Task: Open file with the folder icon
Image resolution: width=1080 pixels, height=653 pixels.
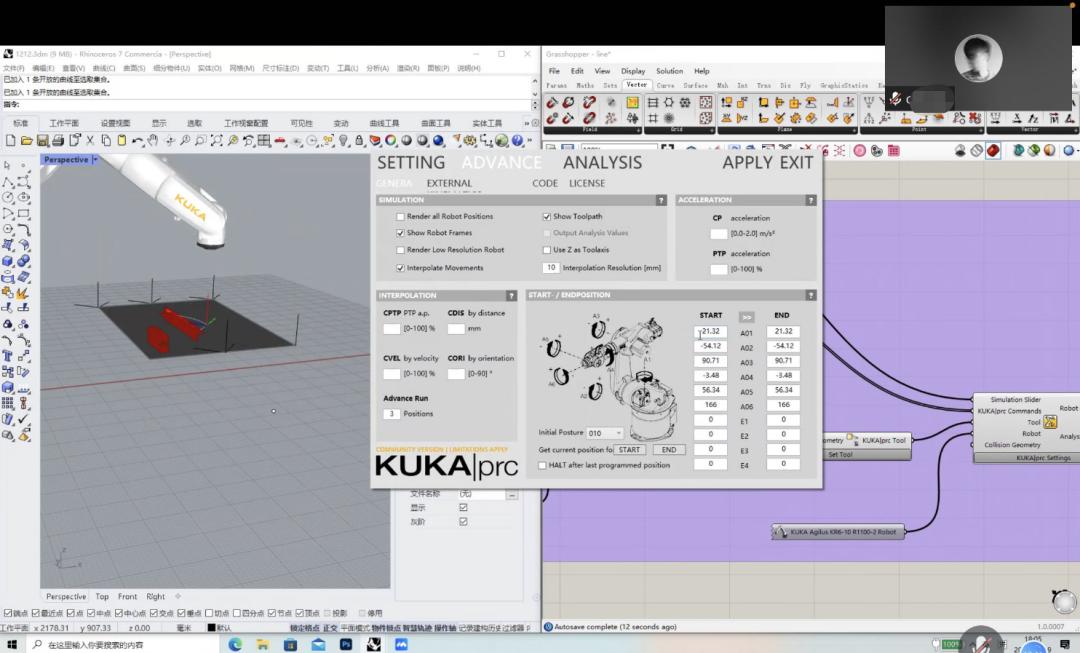Action: click(x=27, y=141)
